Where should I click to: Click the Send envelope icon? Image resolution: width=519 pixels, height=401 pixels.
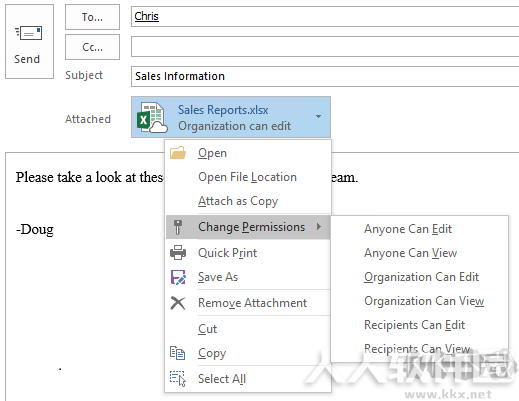point(29,33)
